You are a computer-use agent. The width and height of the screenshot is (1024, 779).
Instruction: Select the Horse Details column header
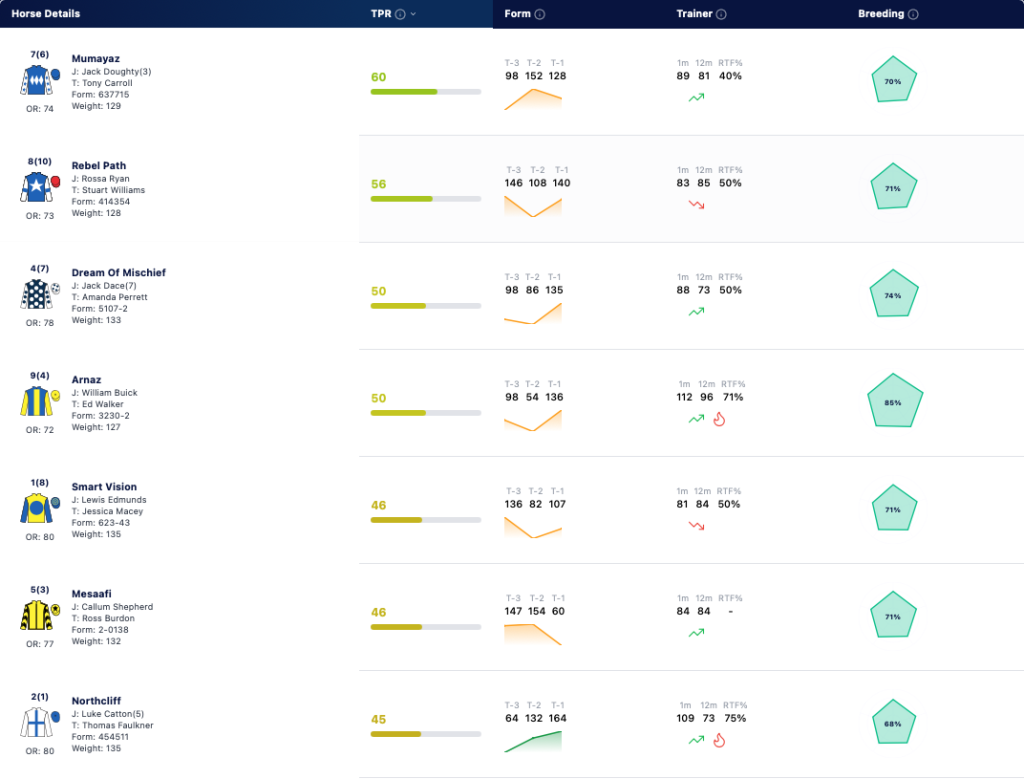pos(46,14)
